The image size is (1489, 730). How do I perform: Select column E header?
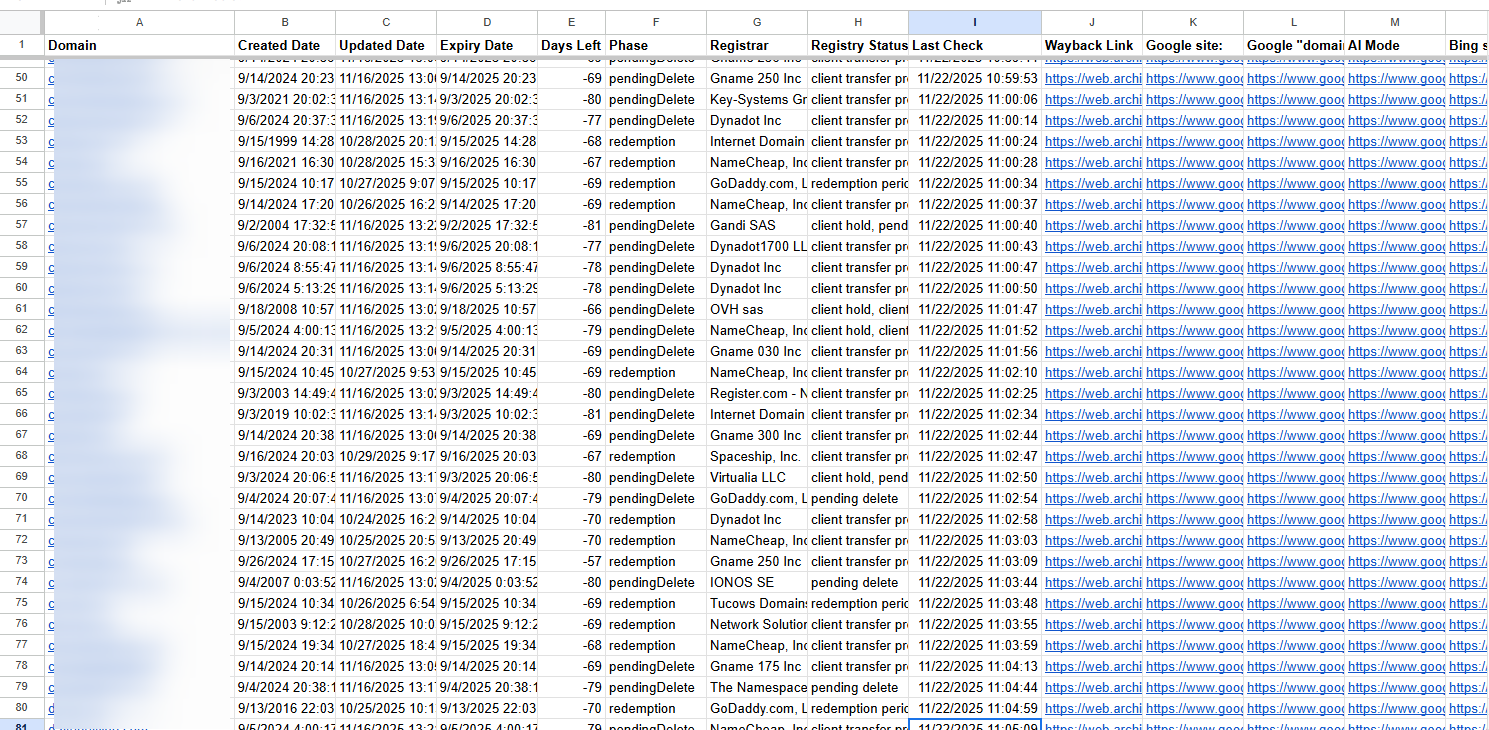571,22
